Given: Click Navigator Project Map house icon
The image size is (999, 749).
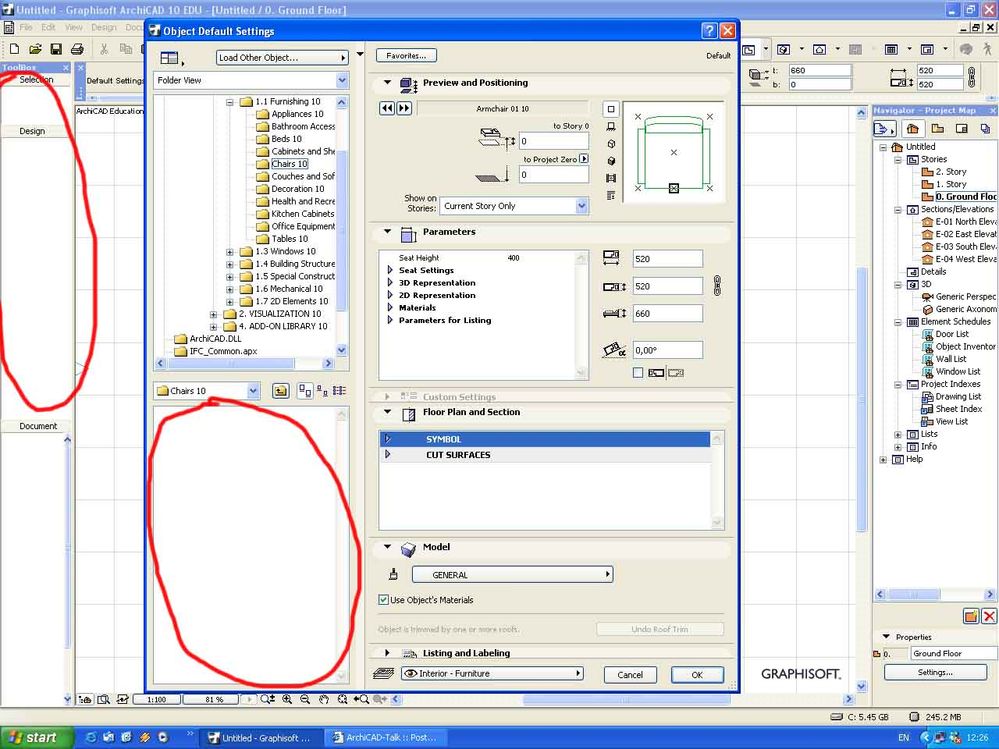Looking at the screenshot, I should (x=912, y=129).
